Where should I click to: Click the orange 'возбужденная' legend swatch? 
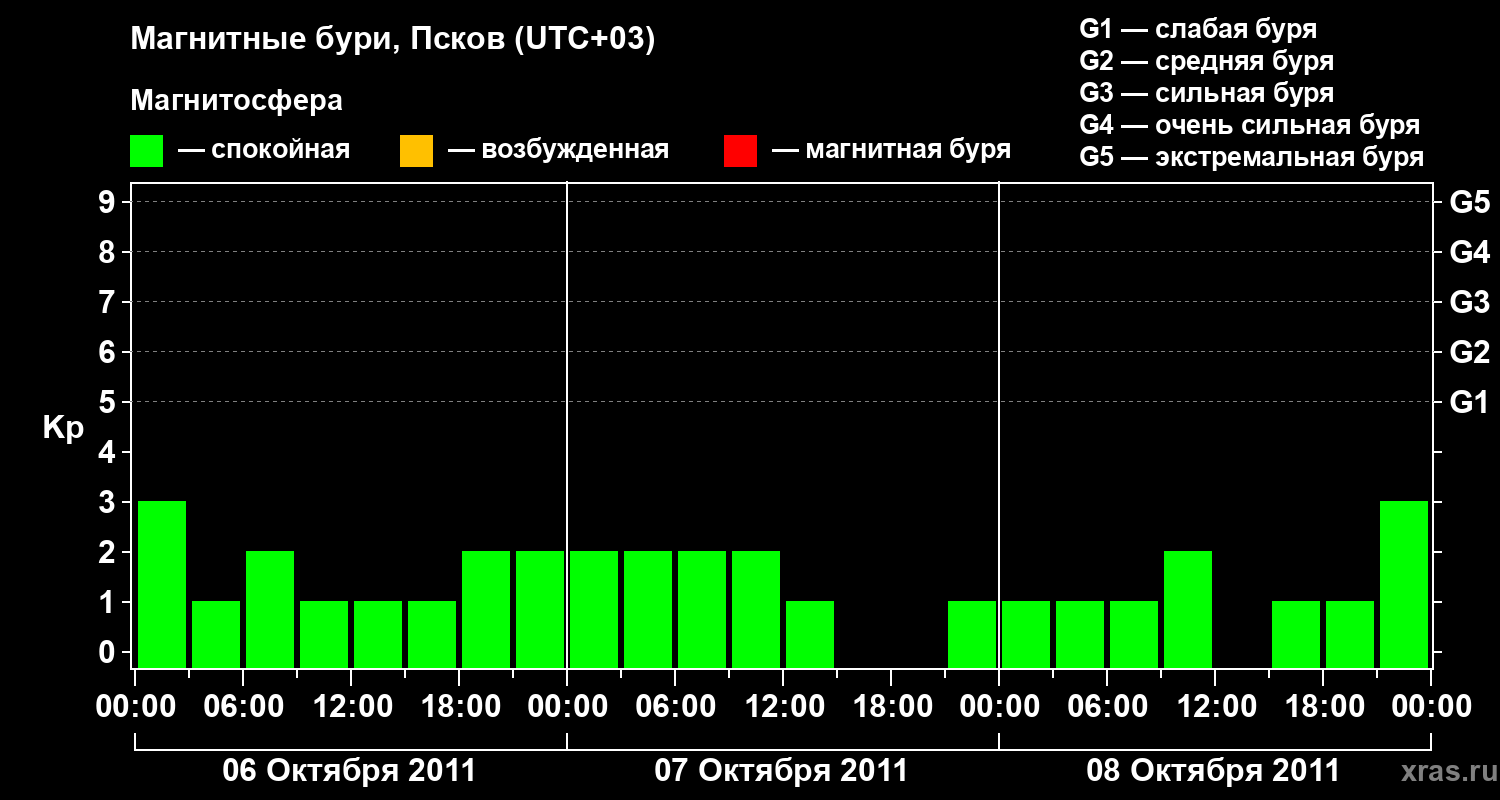coord(416,151)
